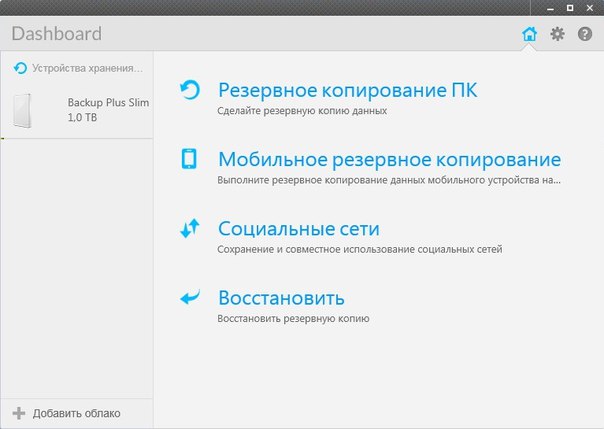Click the mobile phone backup icon

pyautogui.click(x=189, y=159)
